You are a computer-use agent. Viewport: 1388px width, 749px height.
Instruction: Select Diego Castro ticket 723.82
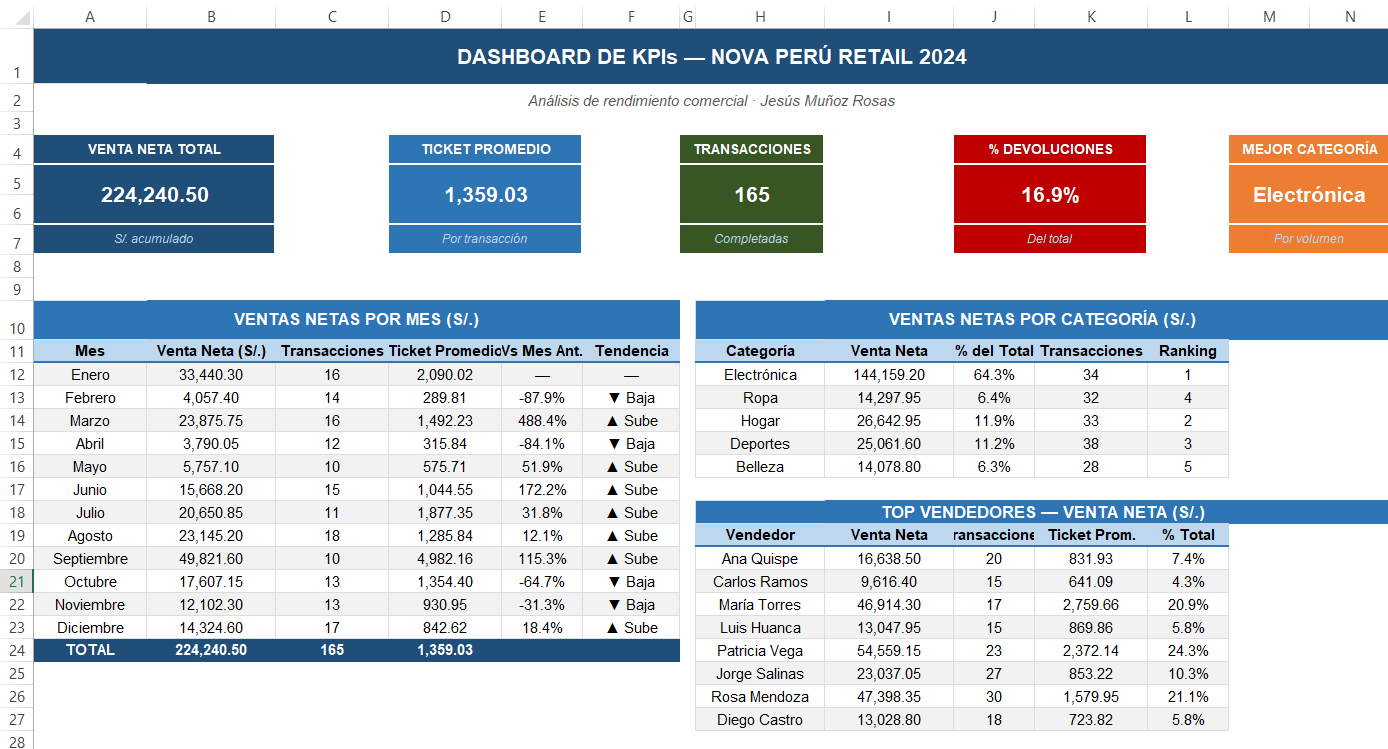[1091, 720]
